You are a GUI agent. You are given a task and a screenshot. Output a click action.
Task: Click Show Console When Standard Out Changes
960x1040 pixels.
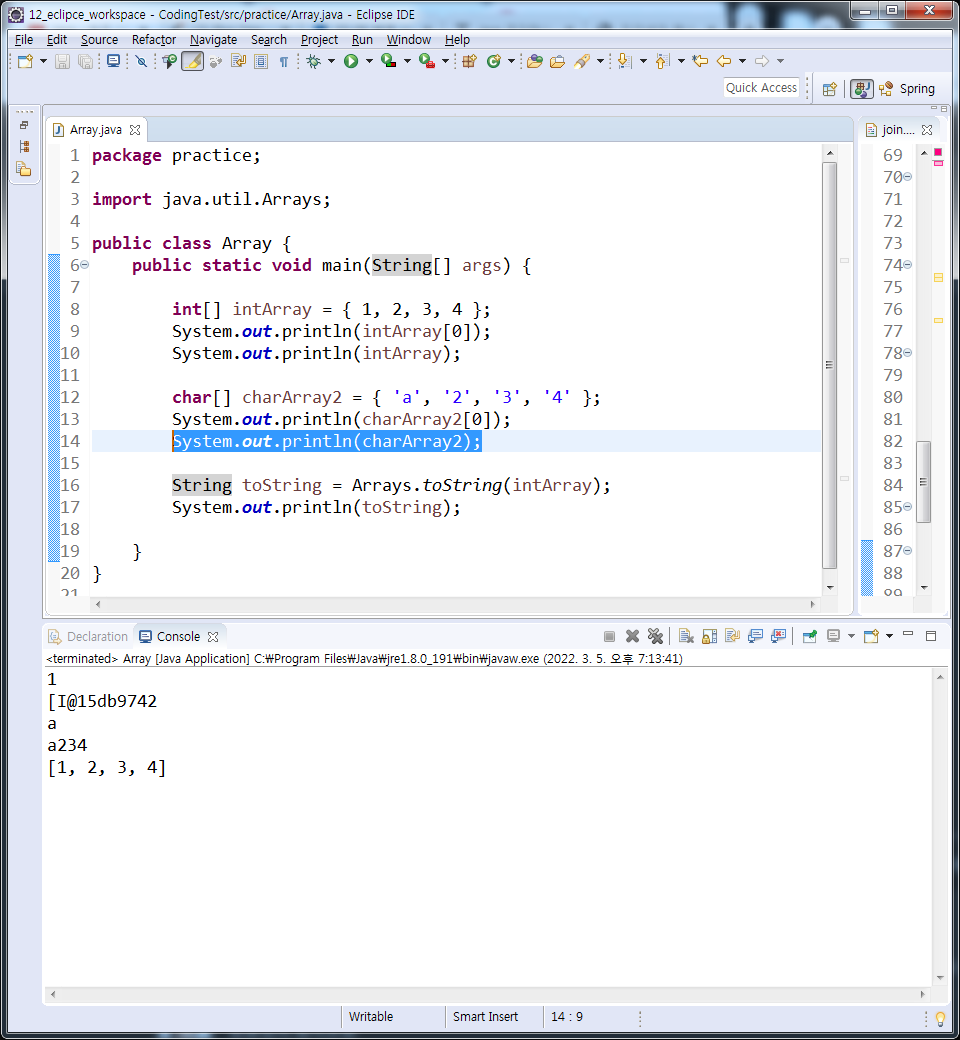coord(755,636)
